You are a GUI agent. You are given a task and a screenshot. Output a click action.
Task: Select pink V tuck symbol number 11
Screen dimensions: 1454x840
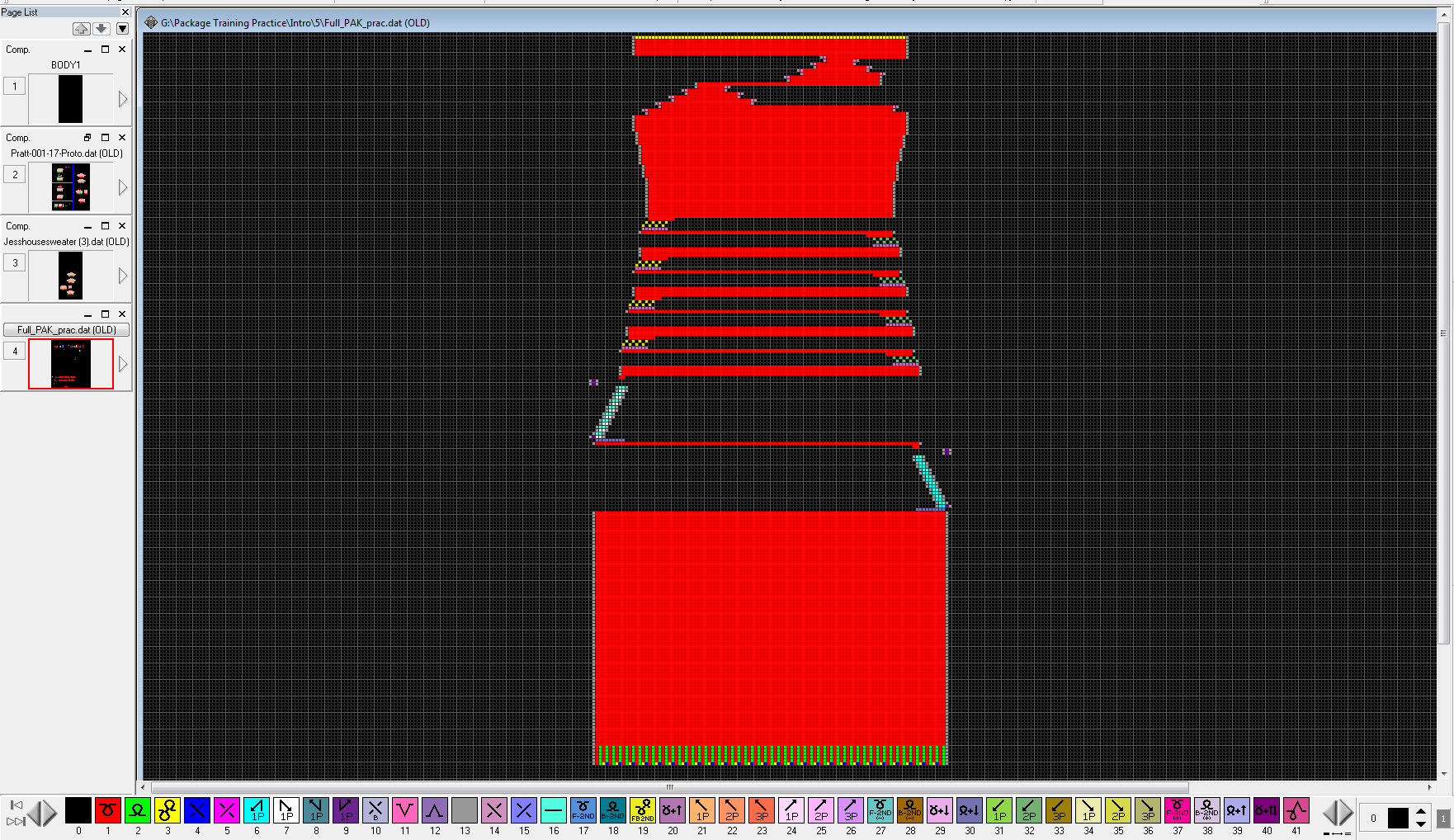(x=405, y=811)
